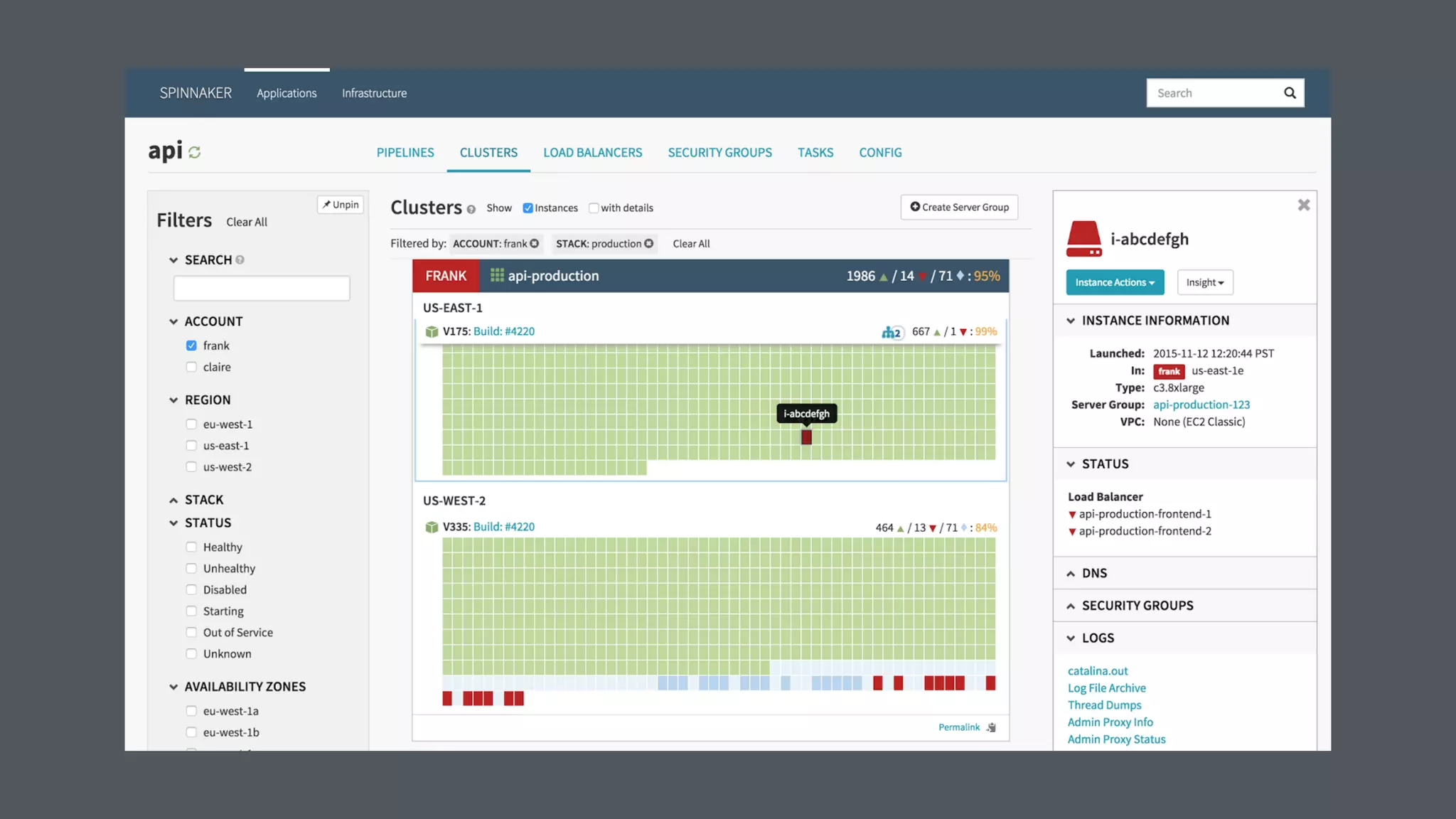Click Create Server Group button
This screenshot has width=1456, height=819.
[x=959, y=207]
